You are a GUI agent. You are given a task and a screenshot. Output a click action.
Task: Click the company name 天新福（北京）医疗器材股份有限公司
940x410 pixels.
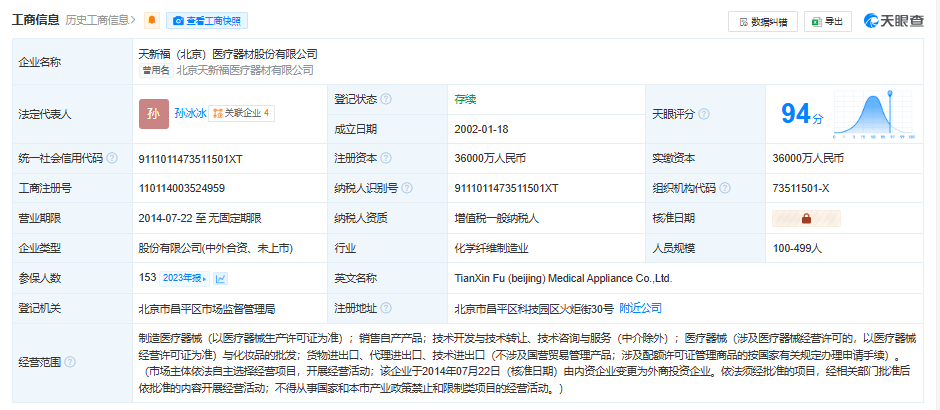coord(228,54)
